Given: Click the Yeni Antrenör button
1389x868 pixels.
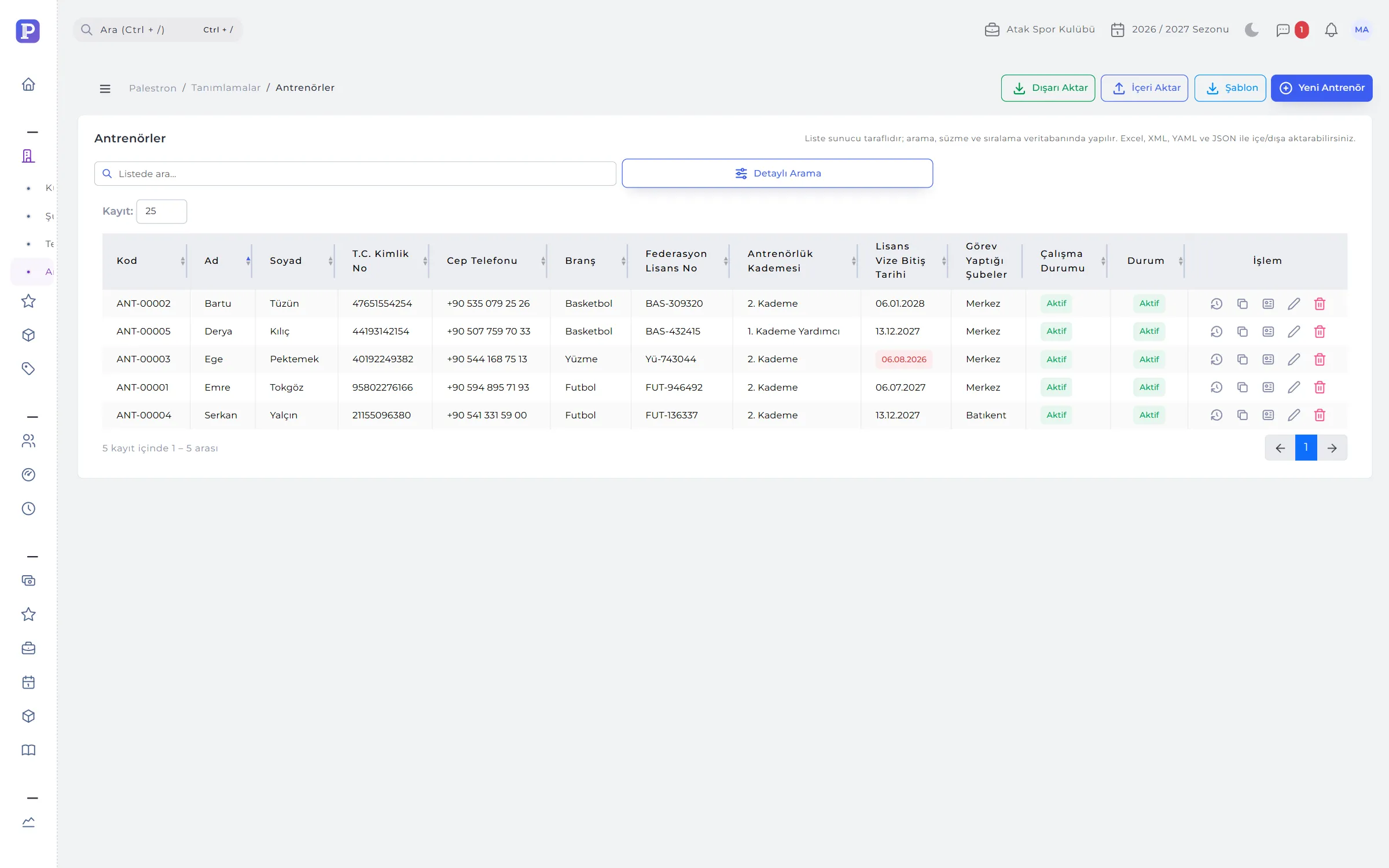Looking at the screenshot, I should point(1321,88).
